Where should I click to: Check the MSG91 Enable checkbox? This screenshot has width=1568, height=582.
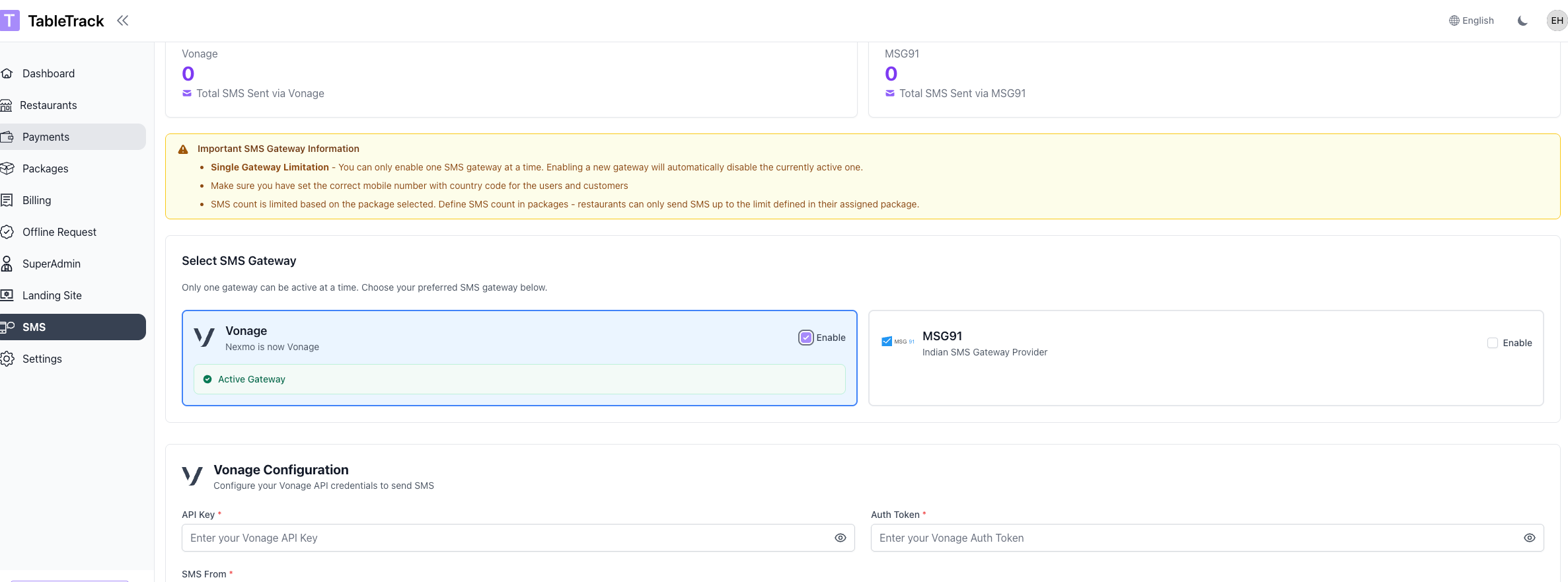coord(1492,343)
